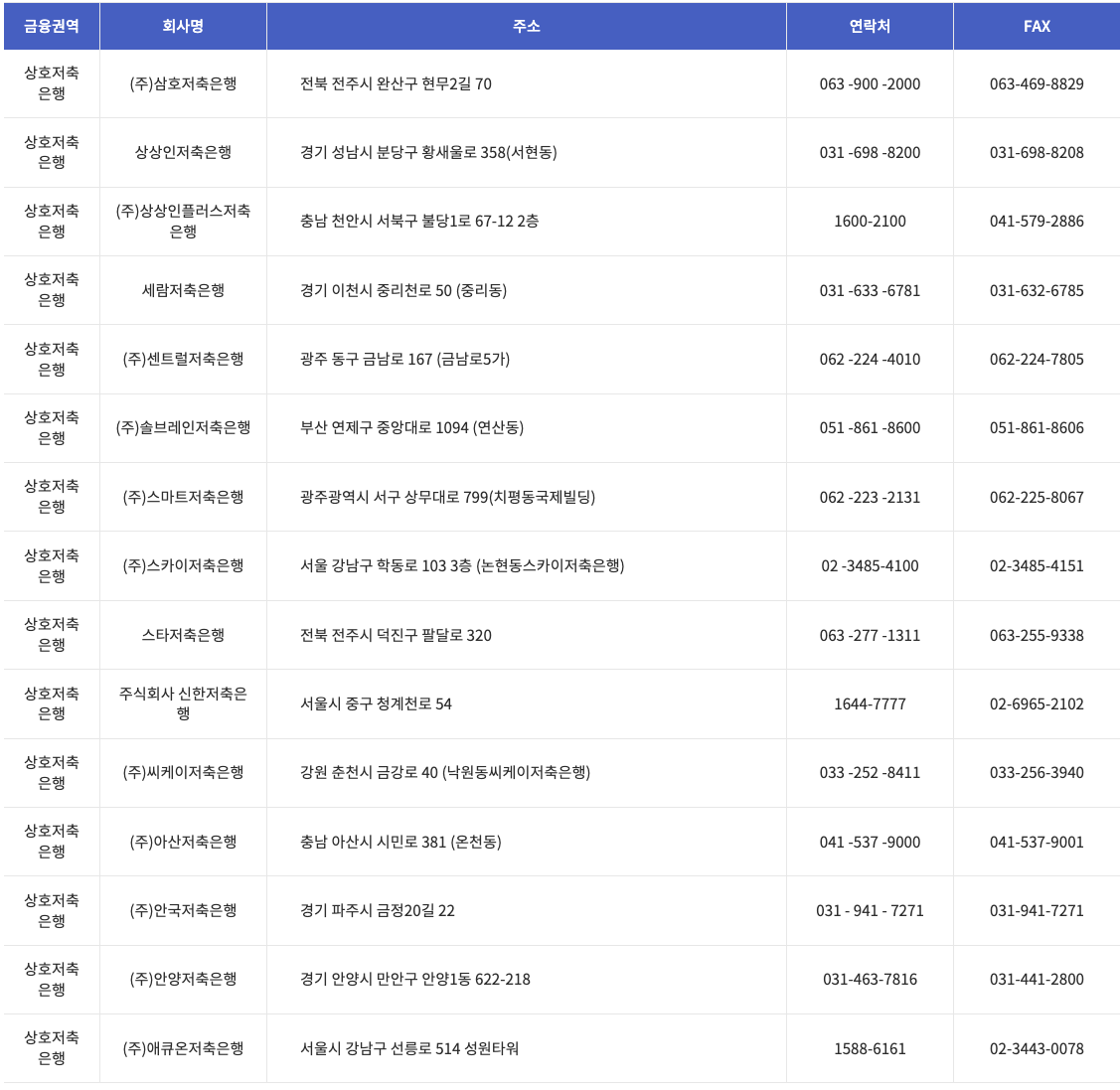
Task: Click address 강원 춘천시 금강로 40
Action: pos(369,772)
